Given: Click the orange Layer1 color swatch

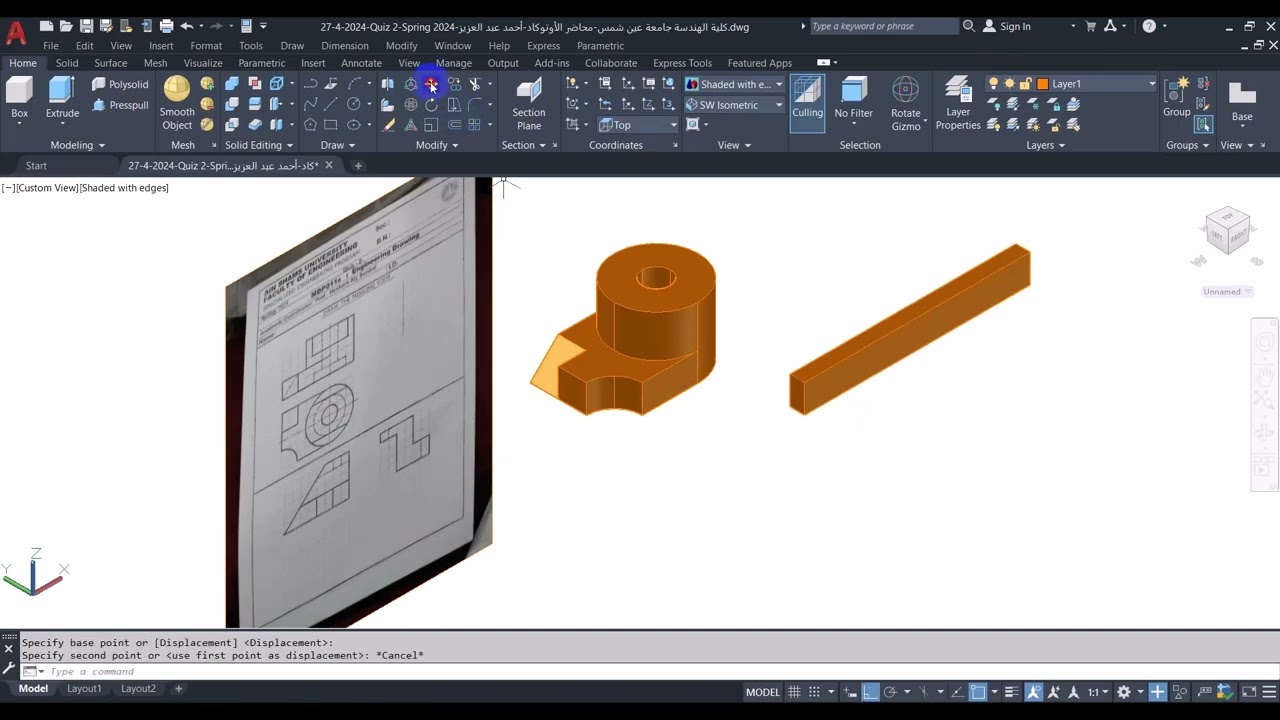Looking at the screenshot, I should (1042, 84).
